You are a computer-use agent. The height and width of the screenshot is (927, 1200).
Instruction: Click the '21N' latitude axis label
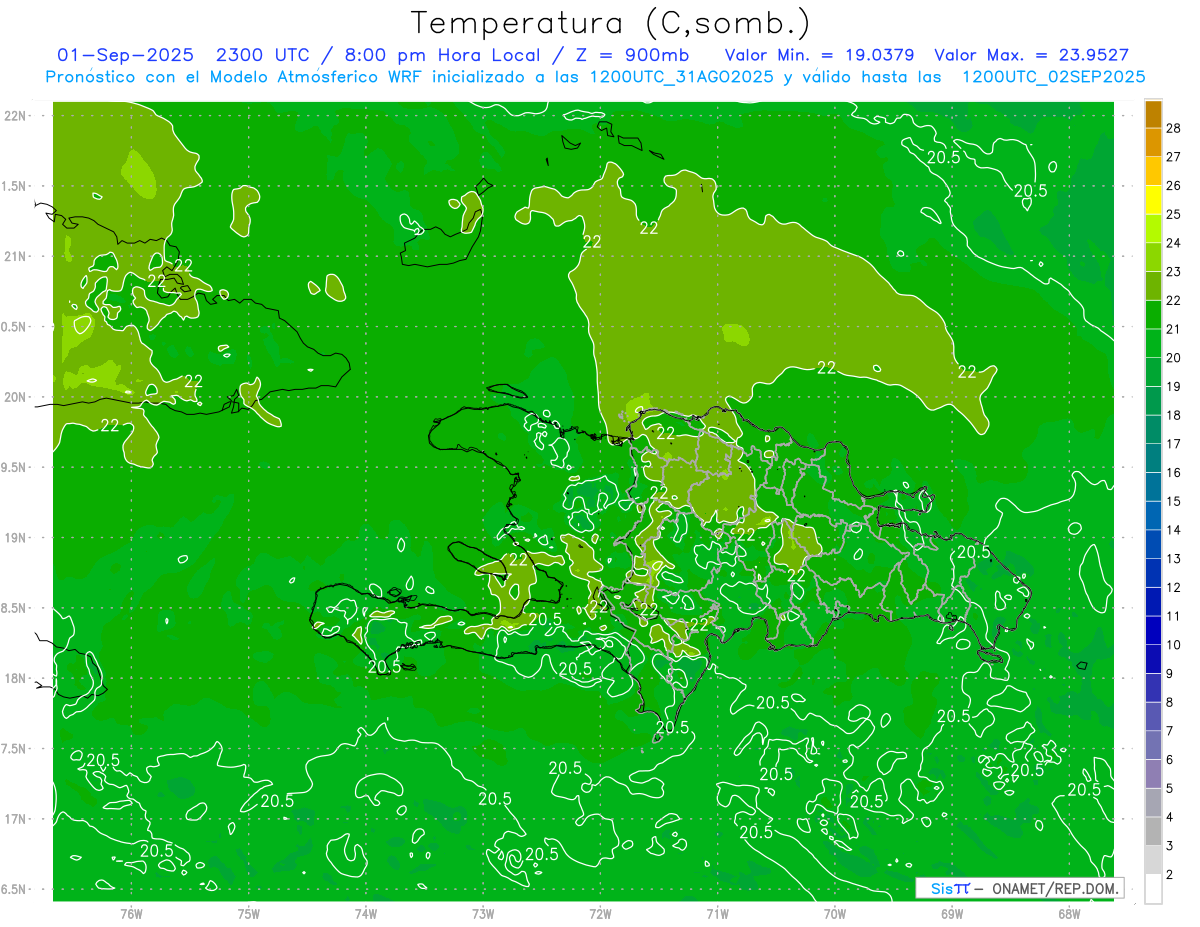(x=14, y=256)
